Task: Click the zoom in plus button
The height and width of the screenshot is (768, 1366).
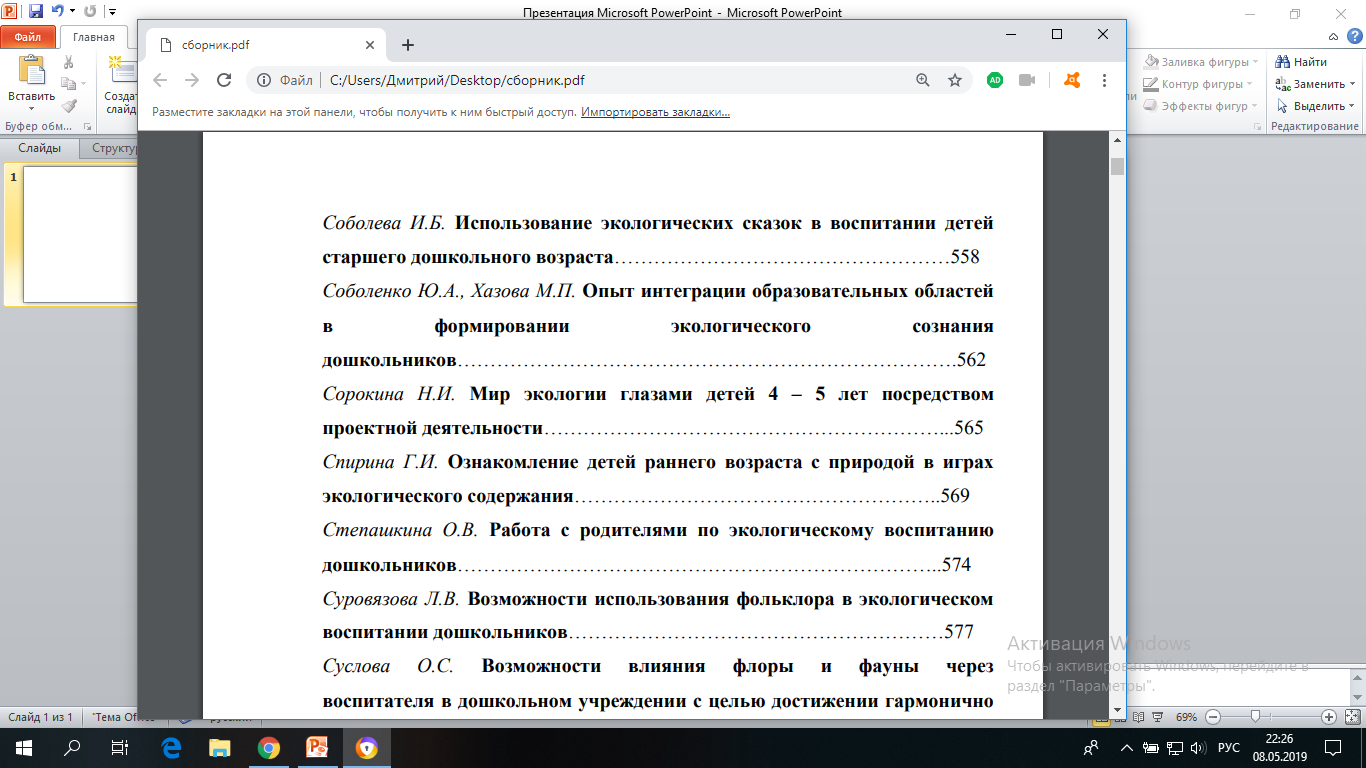Action: click(1329, 717)
